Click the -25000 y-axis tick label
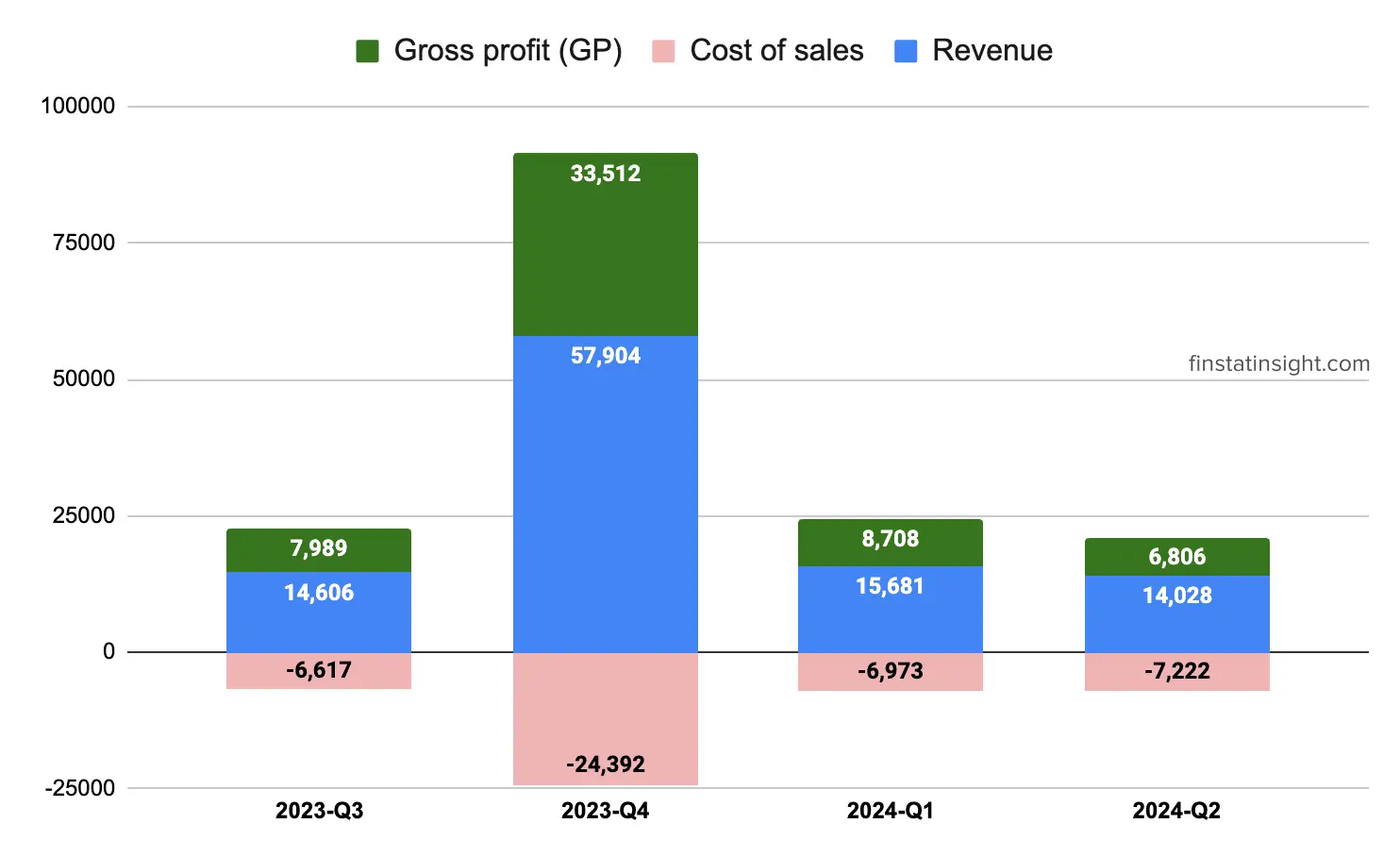The image size is (1400, 857). click(80, 788)
